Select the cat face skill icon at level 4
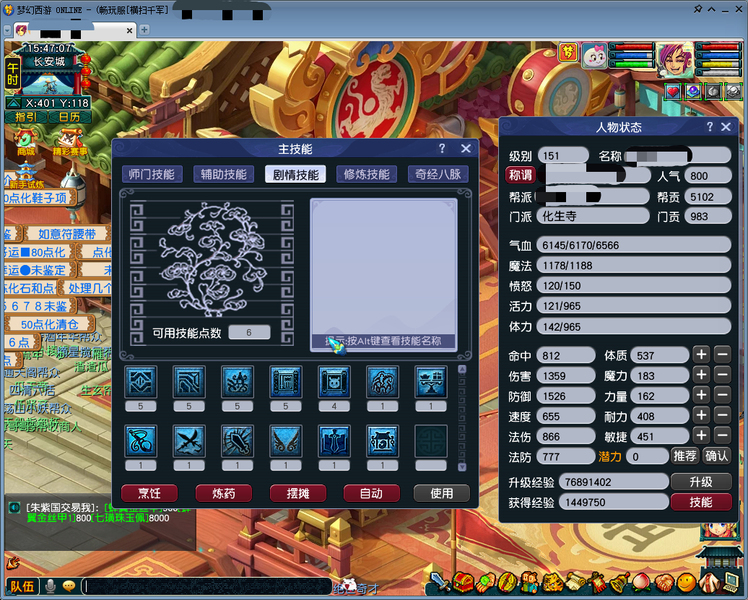This screenshot has height=600, width=748. (334, 382)
